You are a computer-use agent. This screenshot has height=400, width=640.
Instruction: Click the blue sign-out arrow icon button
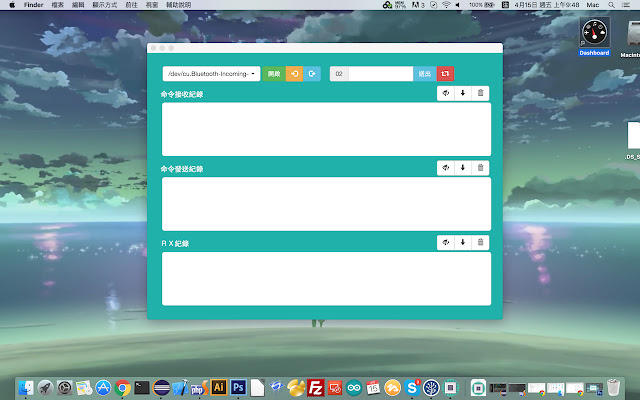pyautogui.click(x=312, y=74)
